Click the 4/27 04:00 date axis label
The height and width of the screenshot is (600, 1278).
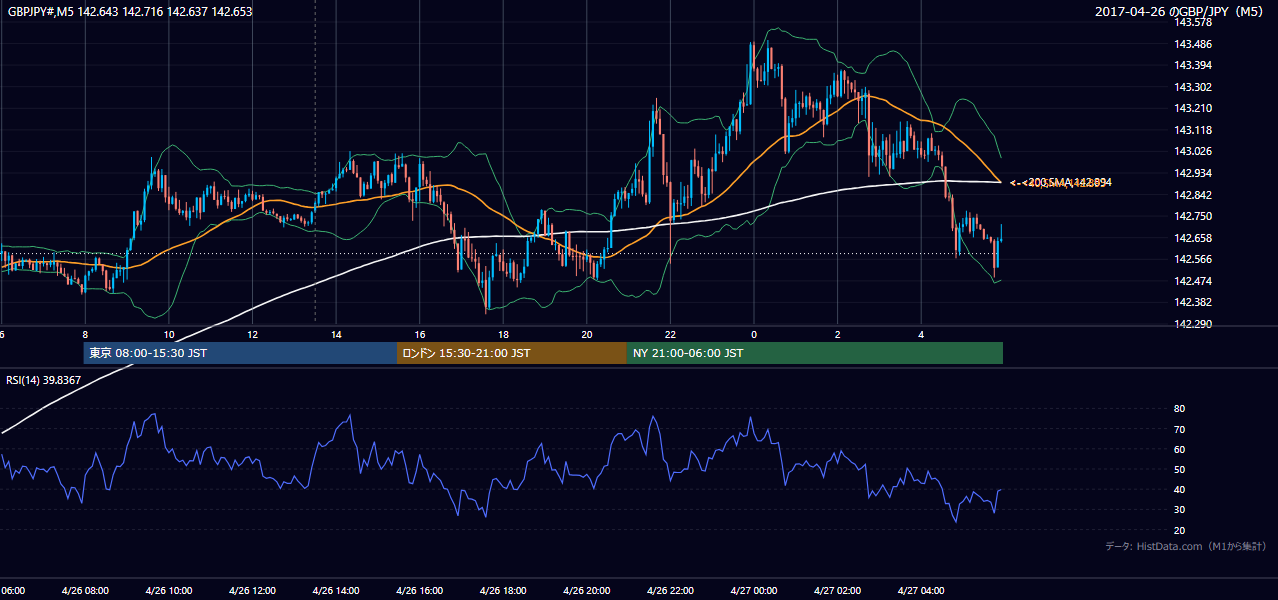point(921,590)
